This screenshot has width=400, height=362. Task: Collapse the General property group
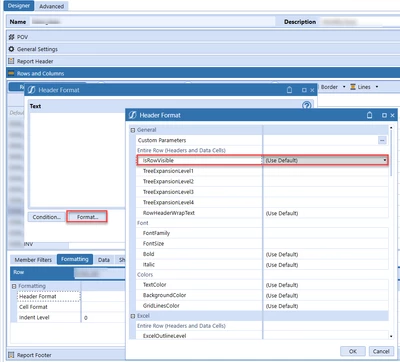pyautogui.click(x=133, y=130)
